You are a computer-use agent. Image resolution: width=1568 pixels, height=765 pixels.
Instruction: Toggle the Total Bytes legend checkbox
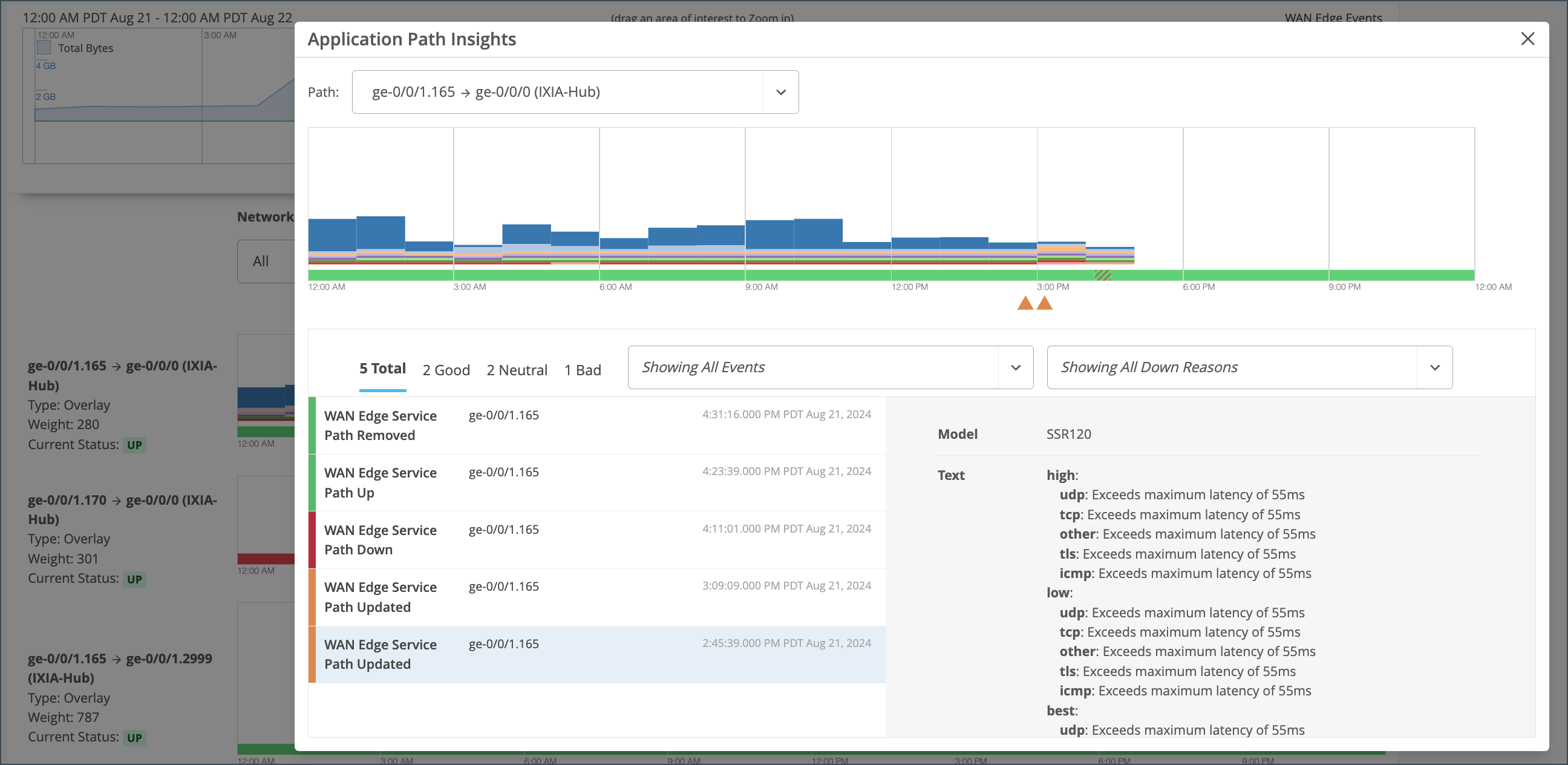point(44,47)
